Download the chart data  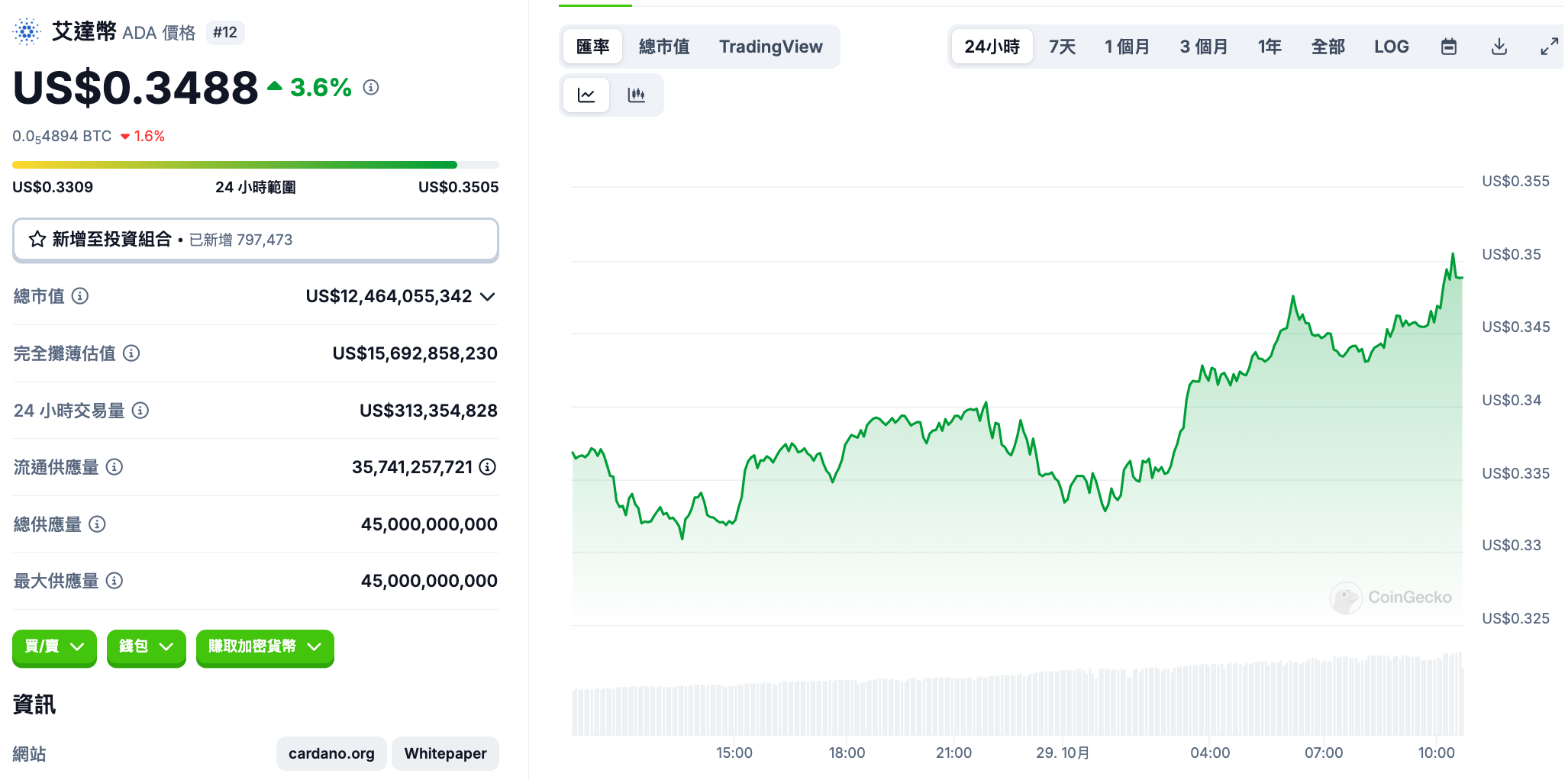pos(1499,46)
